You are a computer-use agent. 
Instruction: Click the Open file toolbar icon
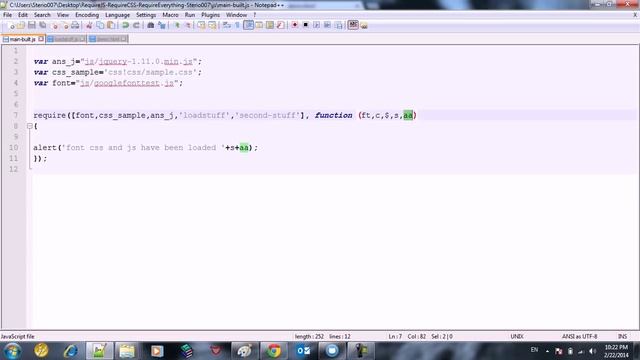point(21,25)
